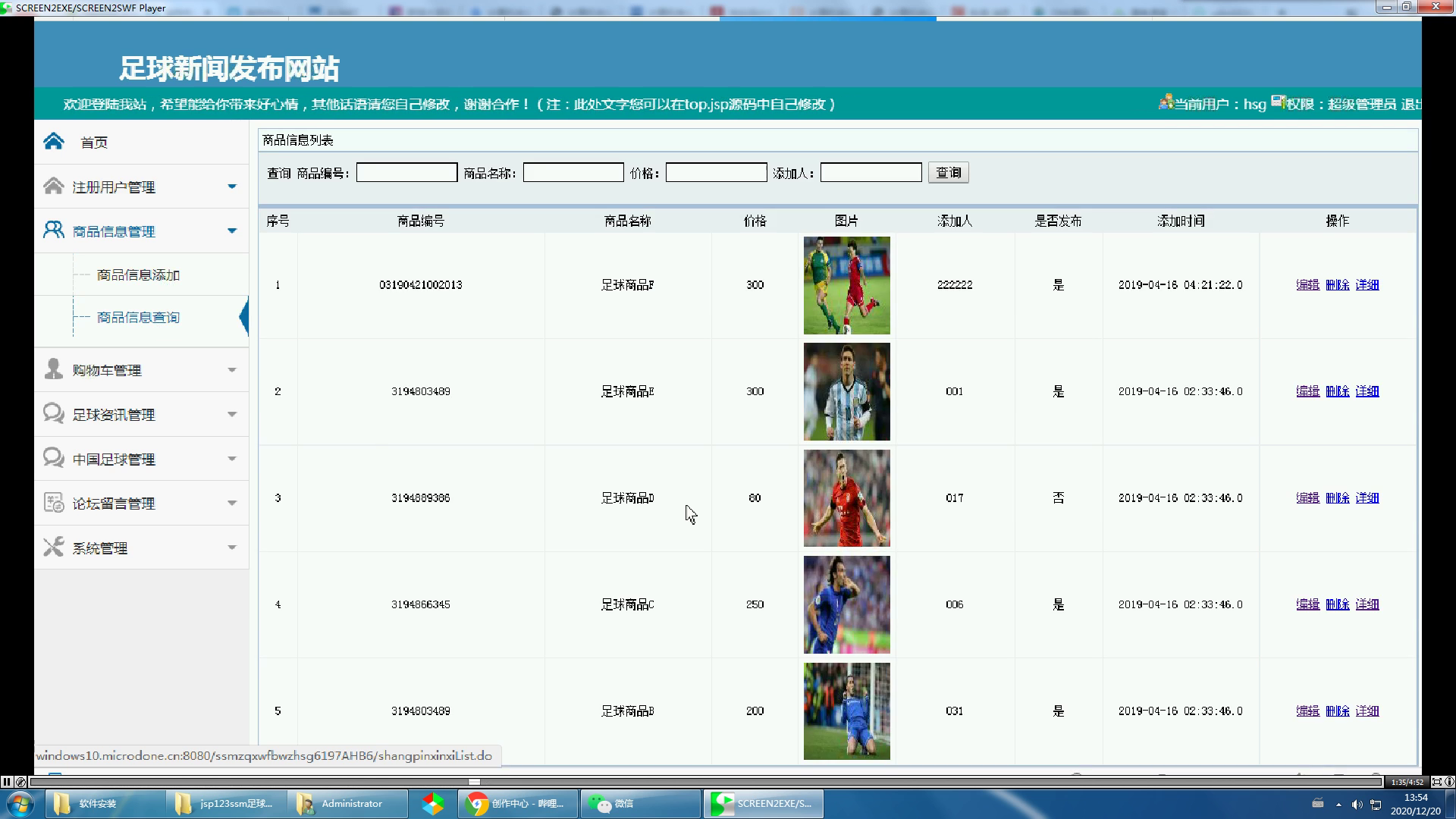Open the Windows Start button
1456x819 pixels.
pos(20,804)
